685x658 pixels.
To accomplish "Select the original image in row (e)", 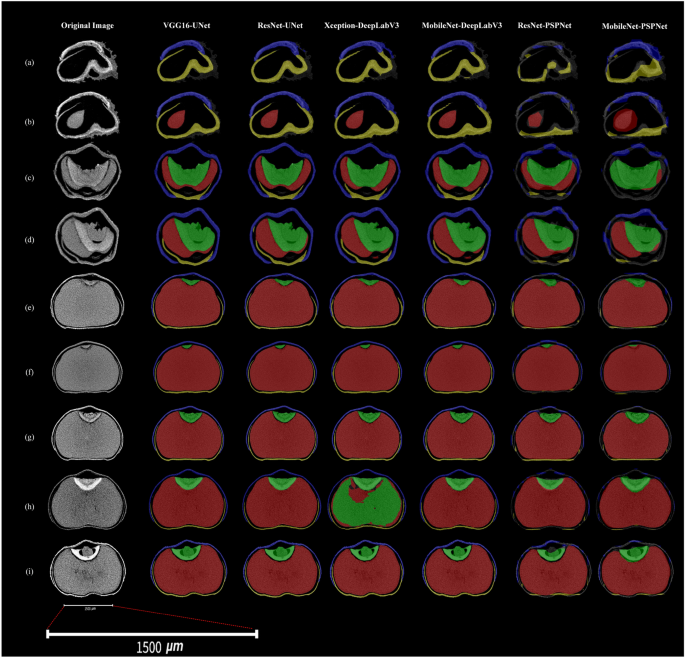I will [87, 301].
